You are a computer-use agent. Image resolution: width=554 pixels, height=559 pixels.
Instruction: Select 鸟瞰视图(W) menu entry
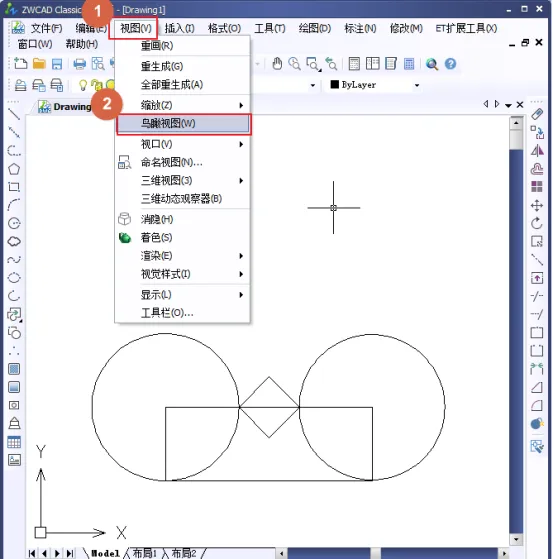pos(184,123)
